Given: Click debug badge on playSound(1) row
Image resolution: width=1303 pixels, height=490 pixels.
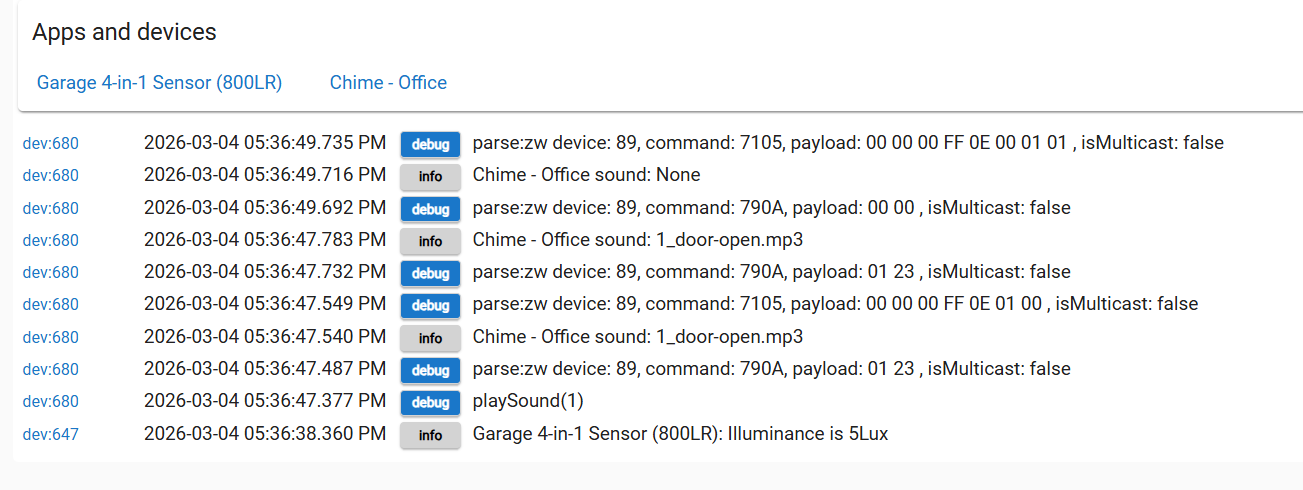Looking at the screenshot, I should (x=430, y=402).
